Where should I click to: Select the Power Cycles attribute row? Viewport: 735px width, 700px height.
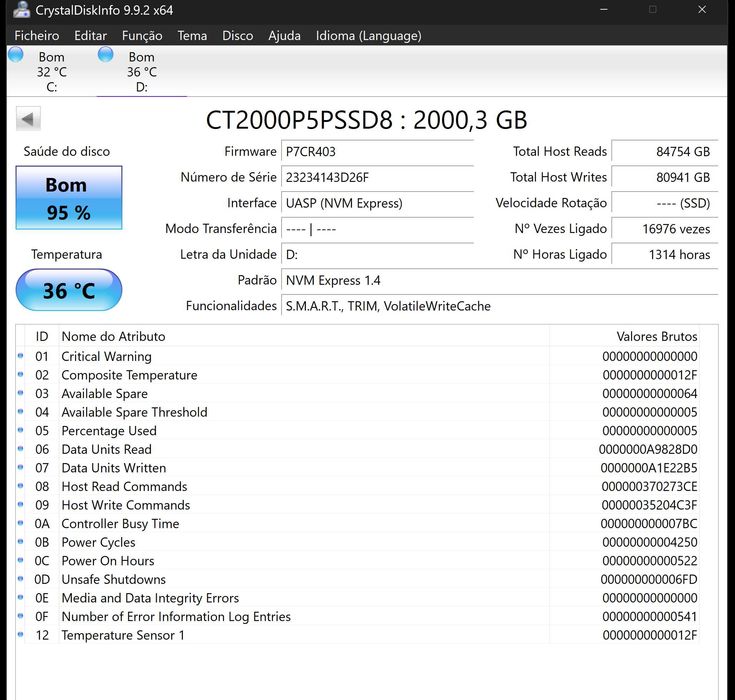tap(358, 542)
